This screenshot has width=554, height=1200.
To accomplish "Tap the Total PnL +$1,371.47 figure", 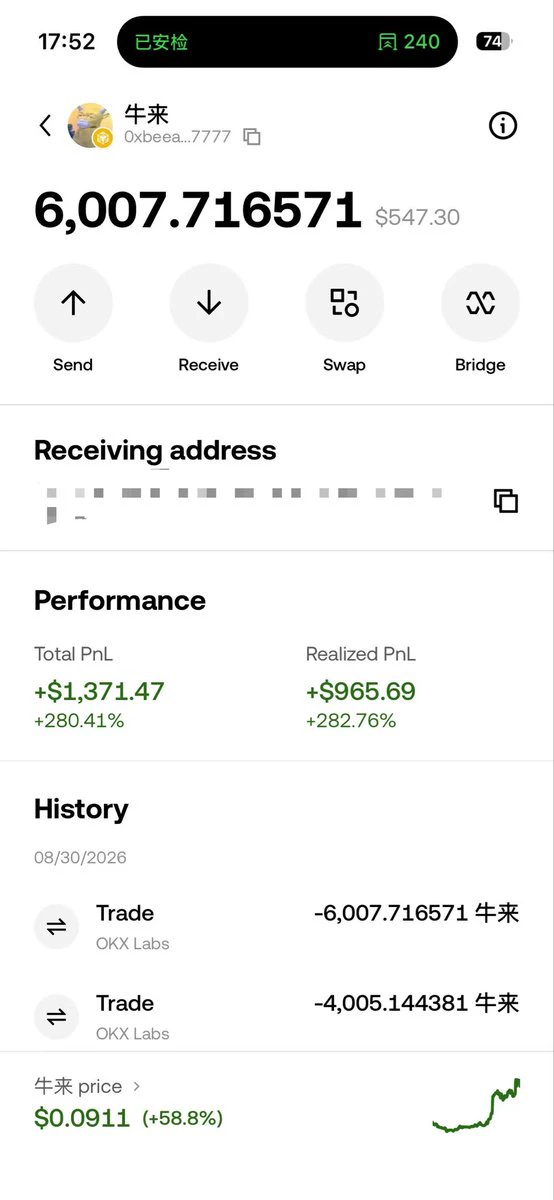I will 99,691.
